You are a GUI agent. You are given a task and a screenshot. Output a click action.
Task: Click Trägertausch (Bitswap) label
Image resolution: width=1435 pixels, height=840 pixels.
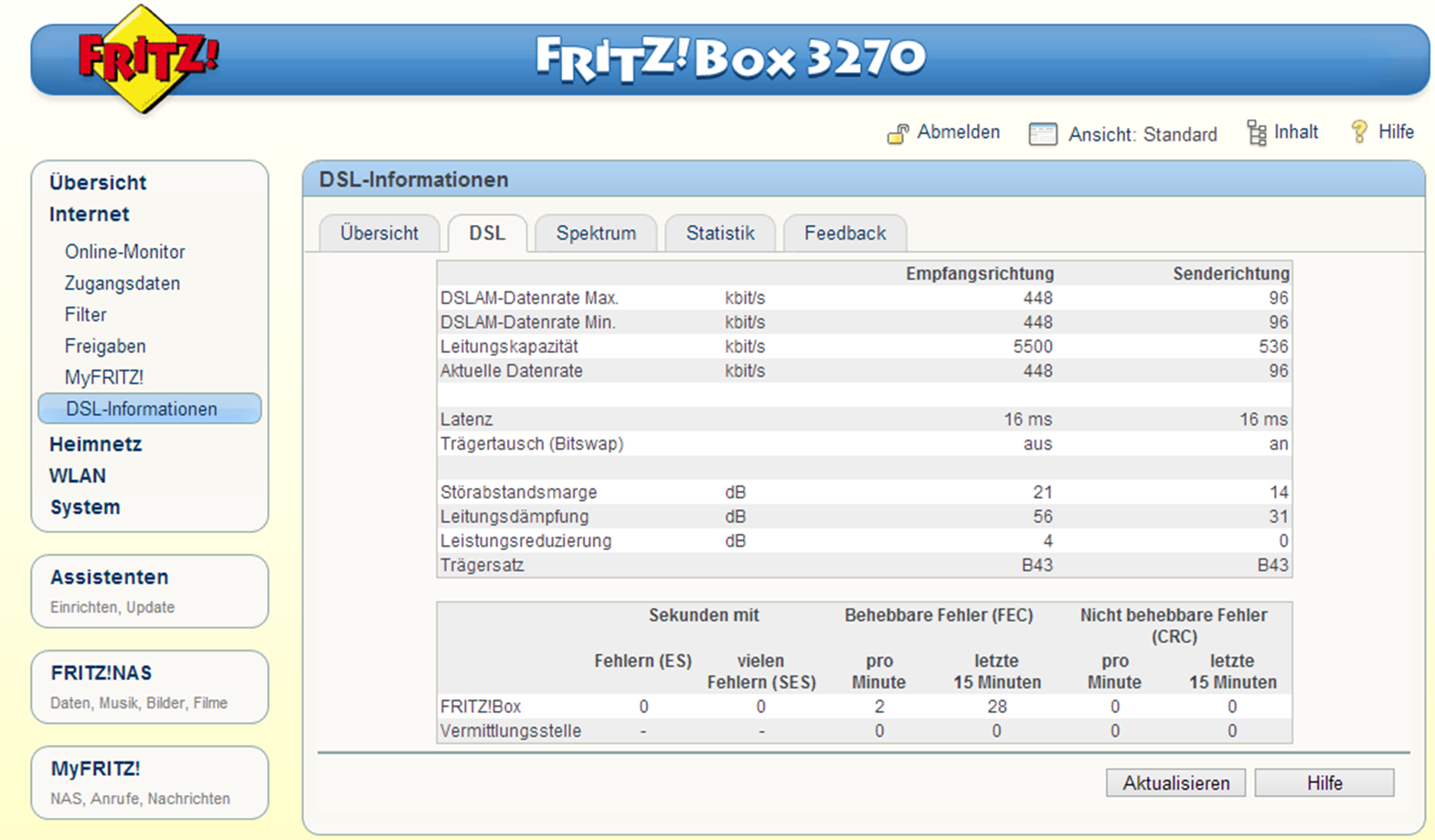click(532, 443)
